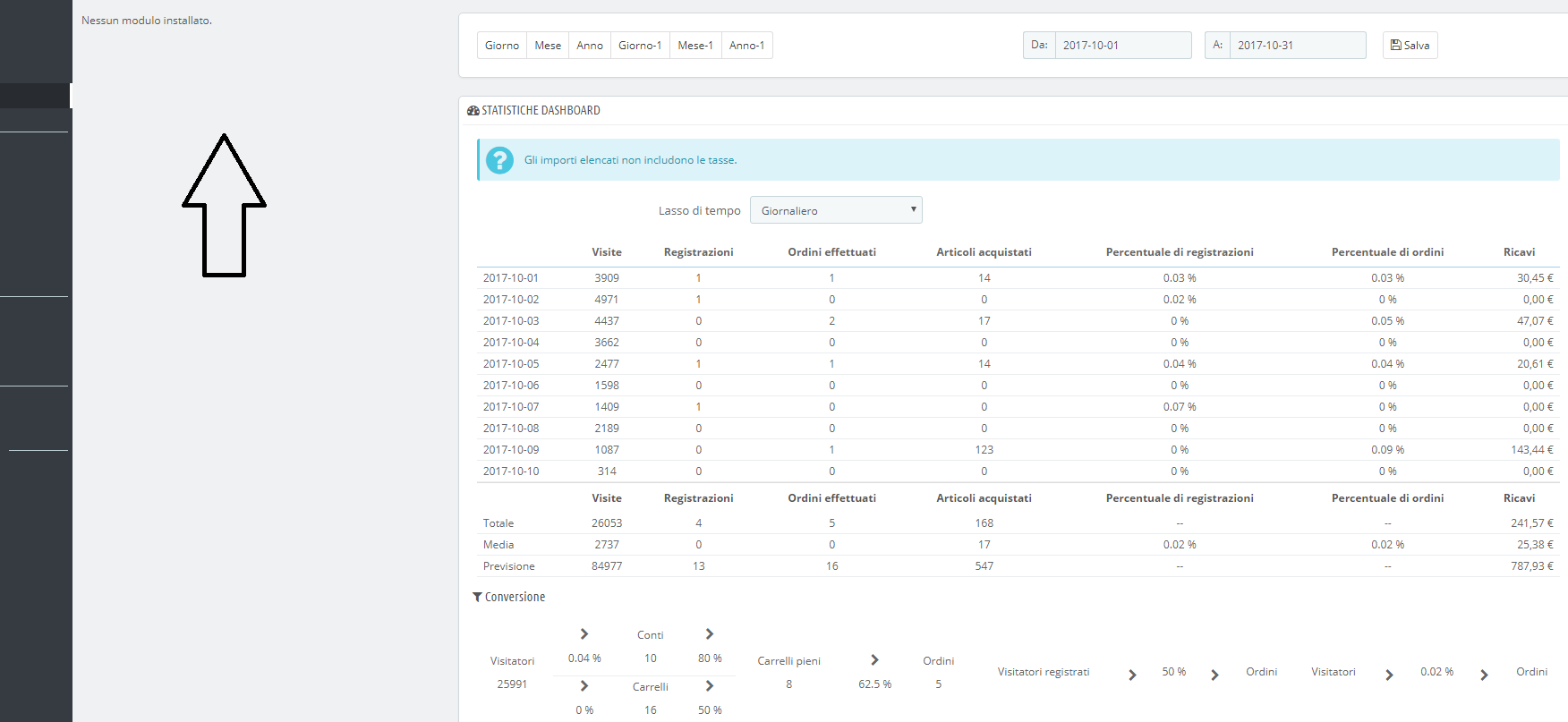
Task: Click the forecast revenue 787,93 €
Action: click(1532, 566)
